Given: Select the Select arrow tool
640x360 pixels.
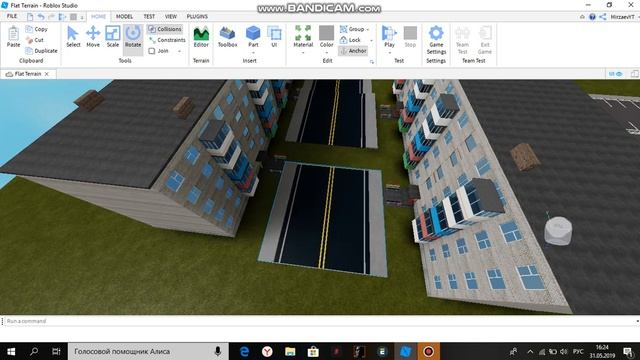Looking at the screenshot, I should (x=73, y=37).
